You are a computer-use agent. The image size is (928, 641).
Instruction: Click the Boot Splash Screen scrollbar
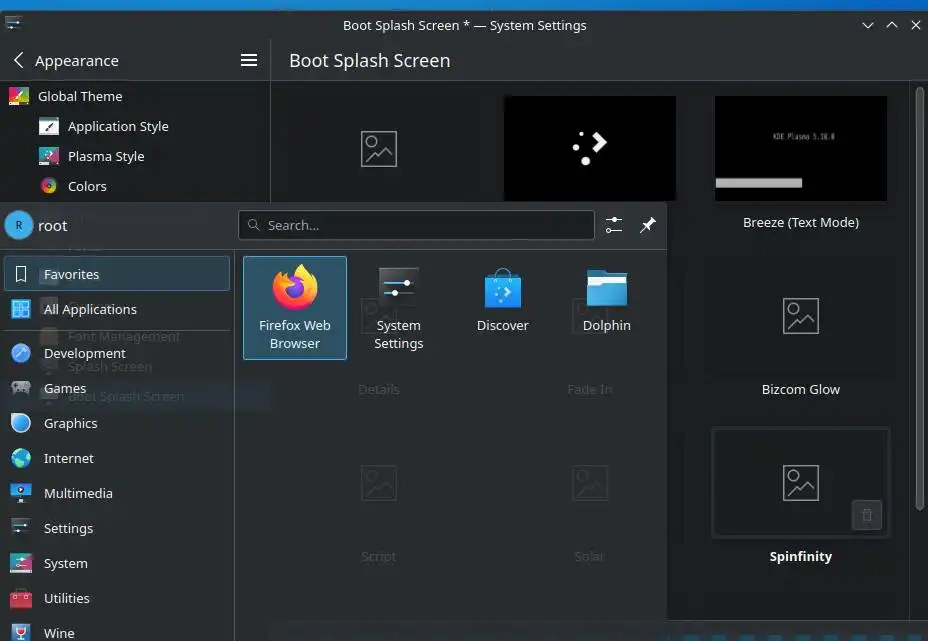click(919, 298)
